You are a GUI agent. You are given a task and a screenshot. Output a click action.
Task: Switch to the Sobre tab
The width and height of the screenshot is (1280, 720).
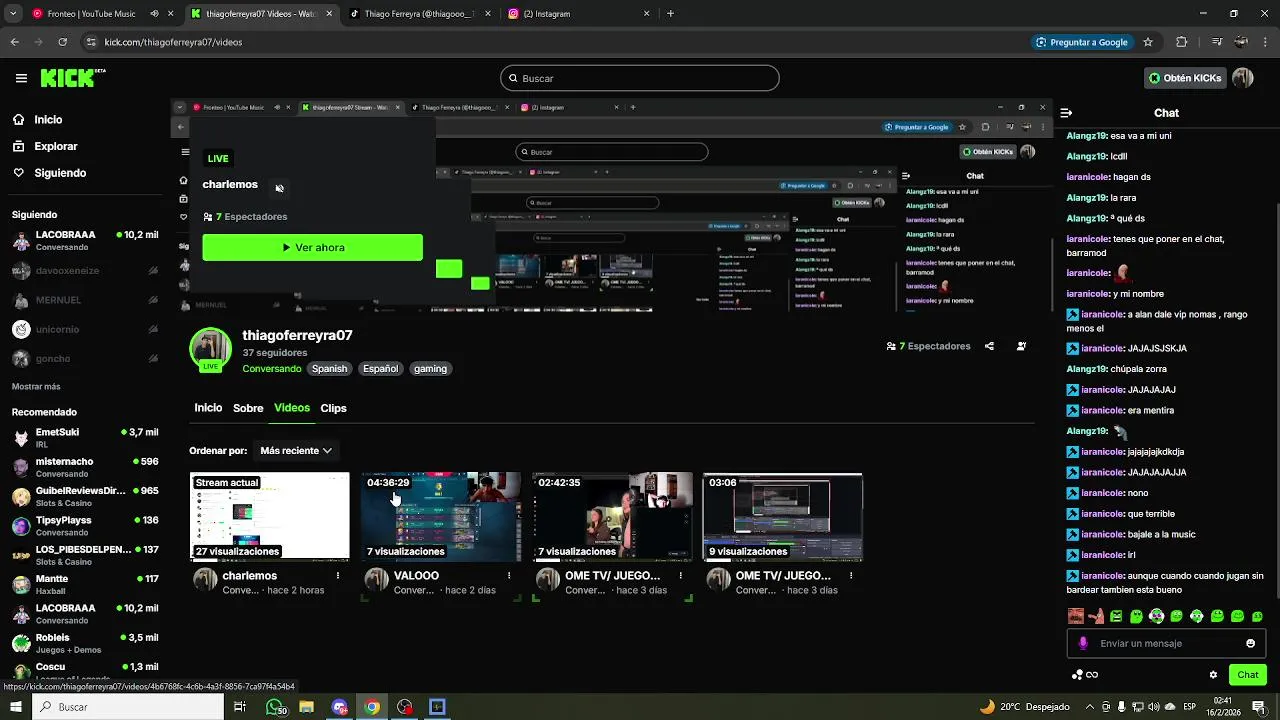248,408
